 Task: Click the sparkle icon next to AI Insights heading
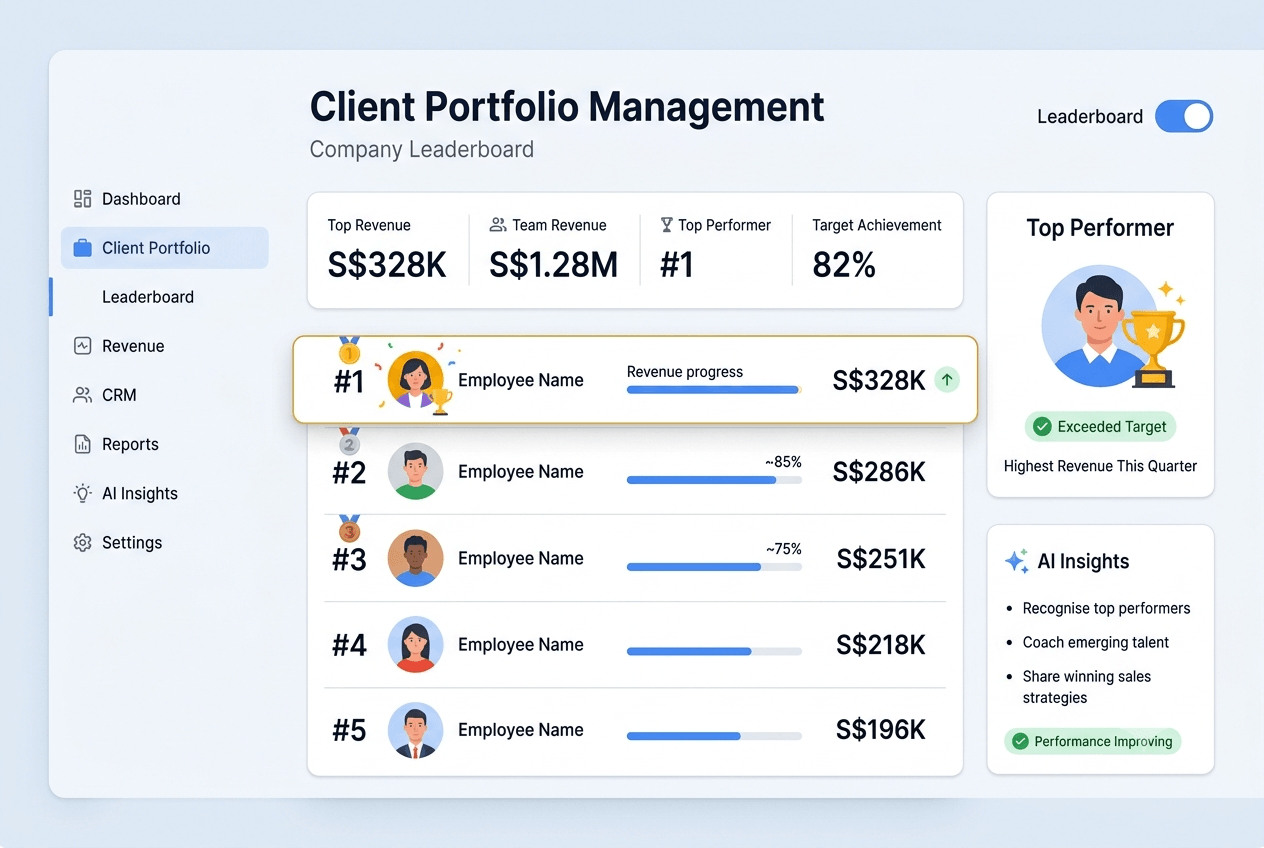(1017, 561)
